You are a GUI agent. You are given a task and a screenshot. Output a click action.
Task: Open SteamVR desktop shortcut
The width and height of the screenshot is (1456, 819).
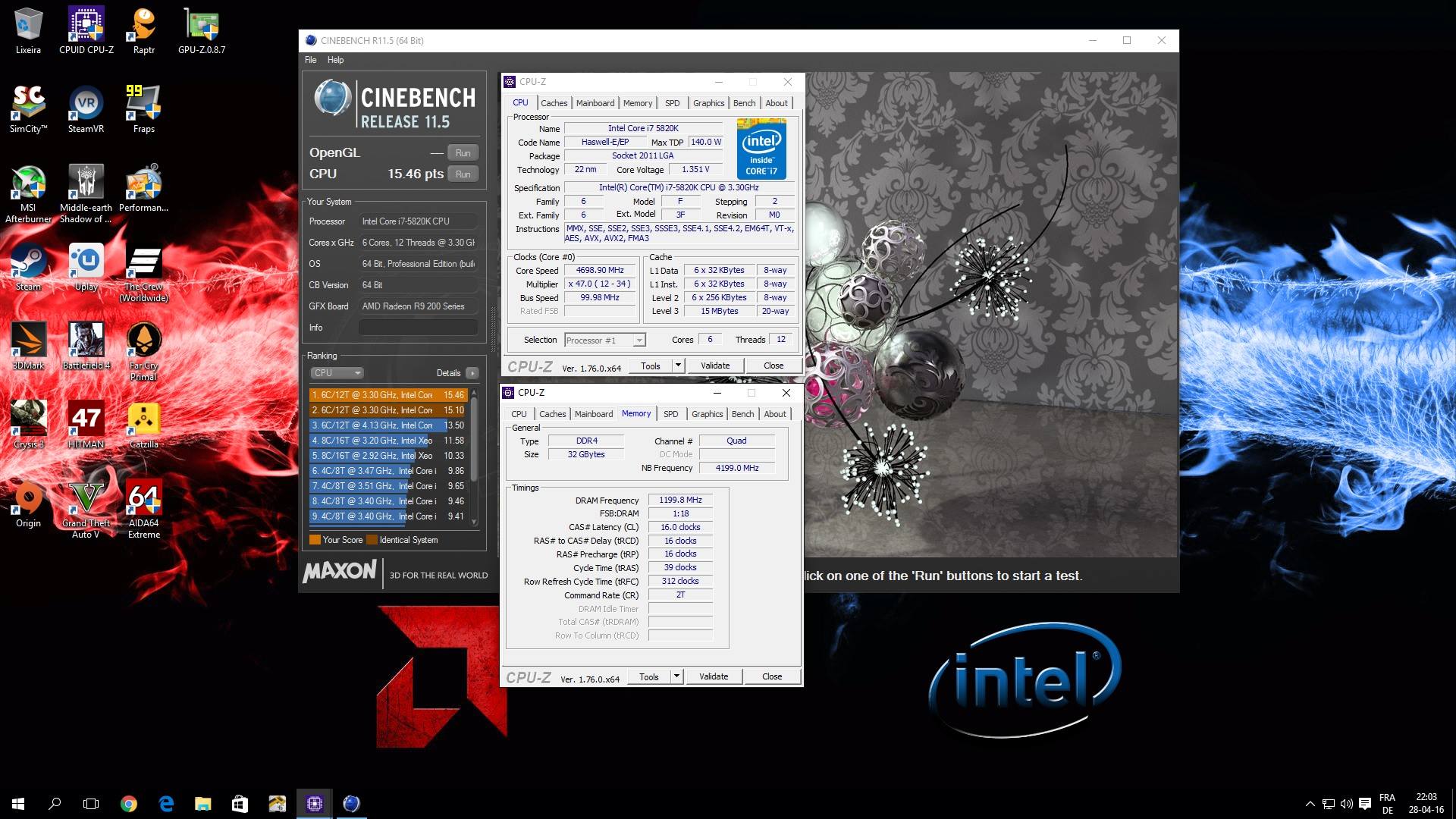(x=86, y=109)
